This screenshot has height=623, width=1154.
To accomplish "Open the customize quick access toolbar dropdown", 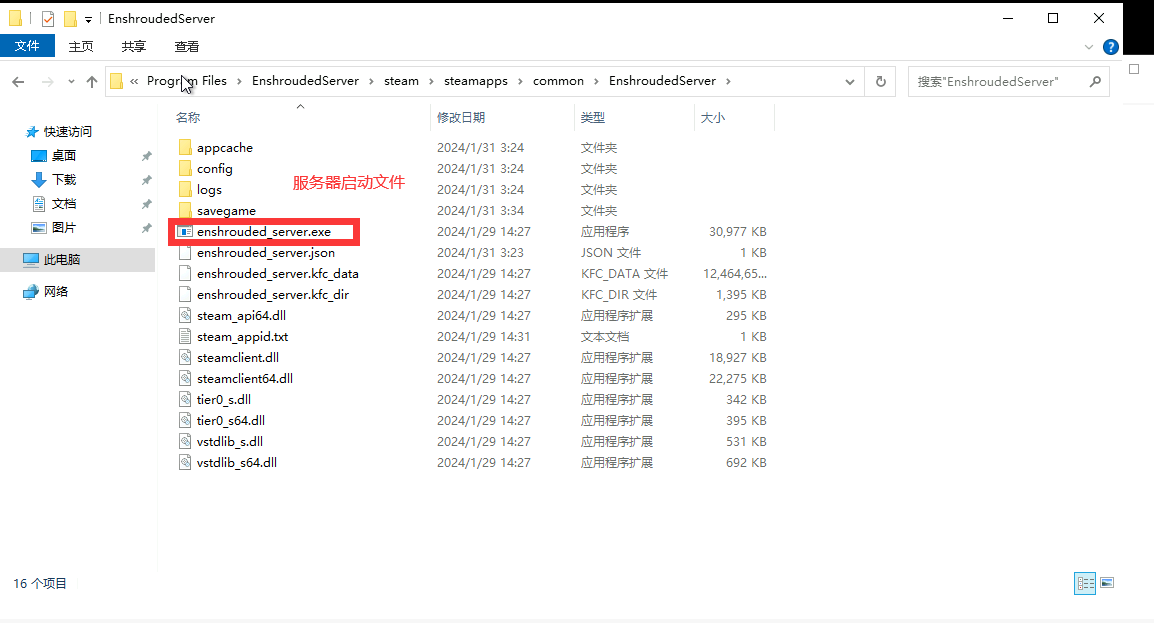I will (x=88, y=20).
